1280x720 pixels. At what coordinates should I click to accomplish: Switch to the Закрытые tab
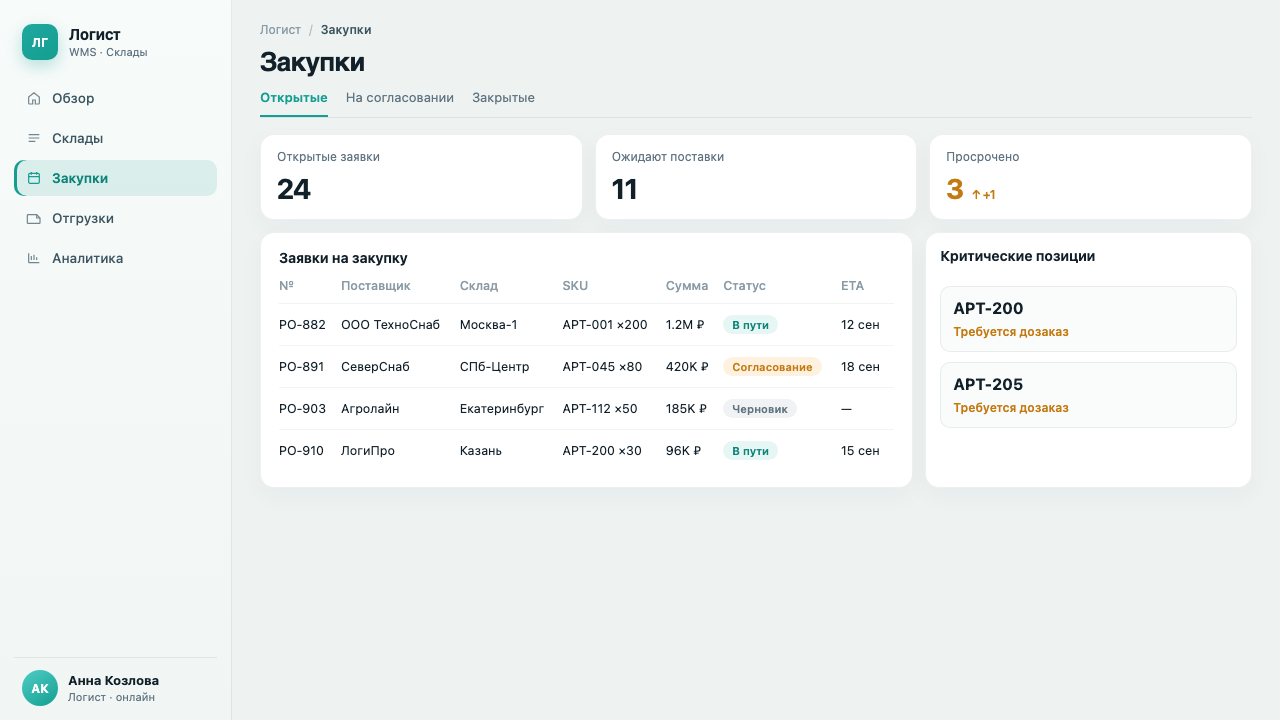pos(503,98)
